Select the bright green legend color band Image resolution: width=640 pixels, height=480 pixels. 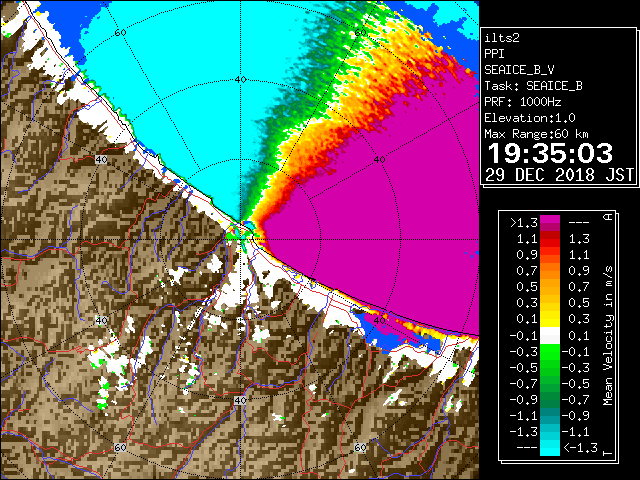click(550, 352)
